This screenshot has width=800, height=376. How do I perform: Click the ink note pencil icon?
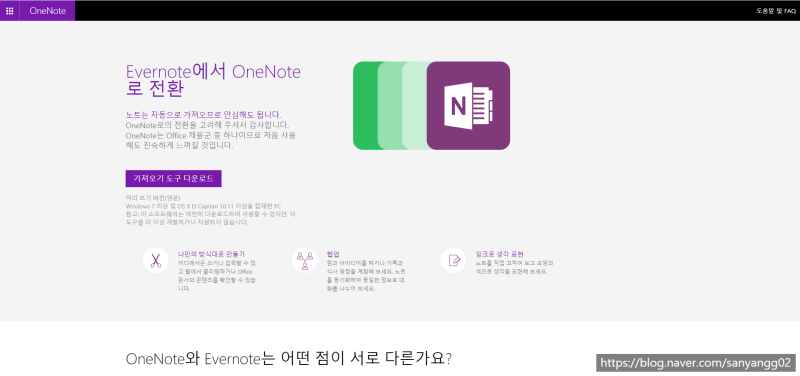coord(454,260)
